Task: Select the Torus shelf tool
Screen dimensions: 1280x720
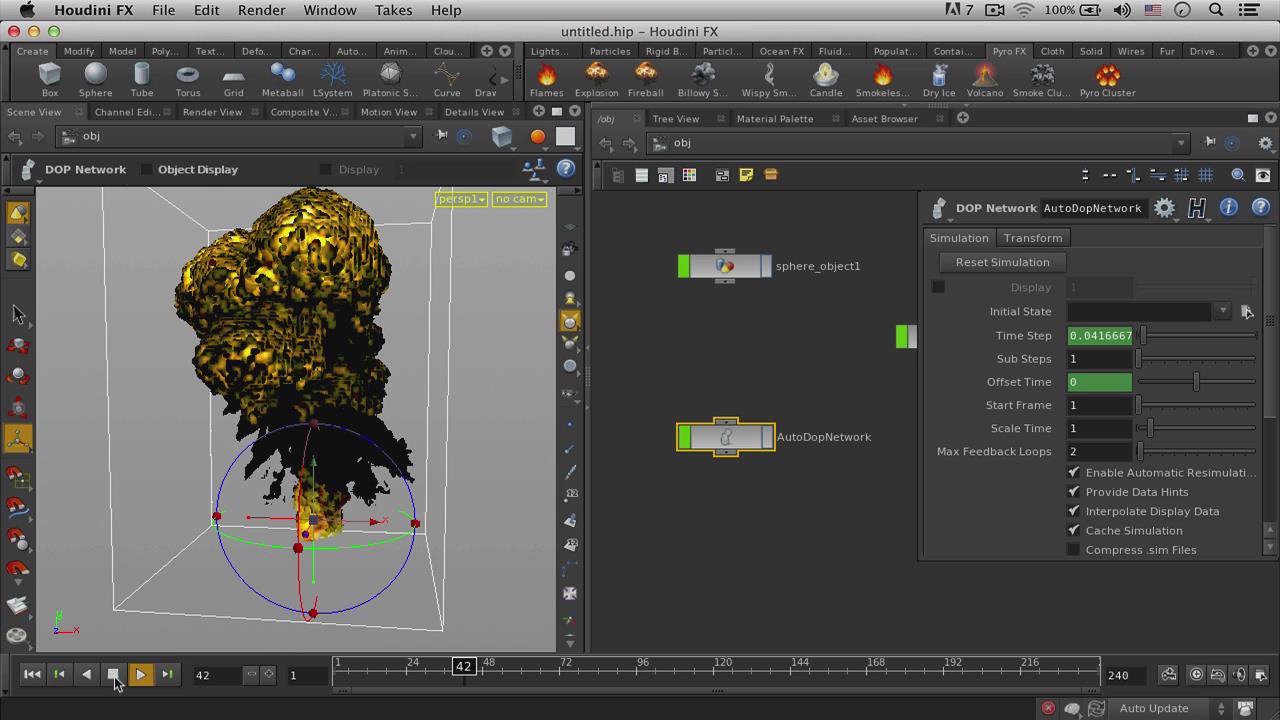Action: coord(188,79)
